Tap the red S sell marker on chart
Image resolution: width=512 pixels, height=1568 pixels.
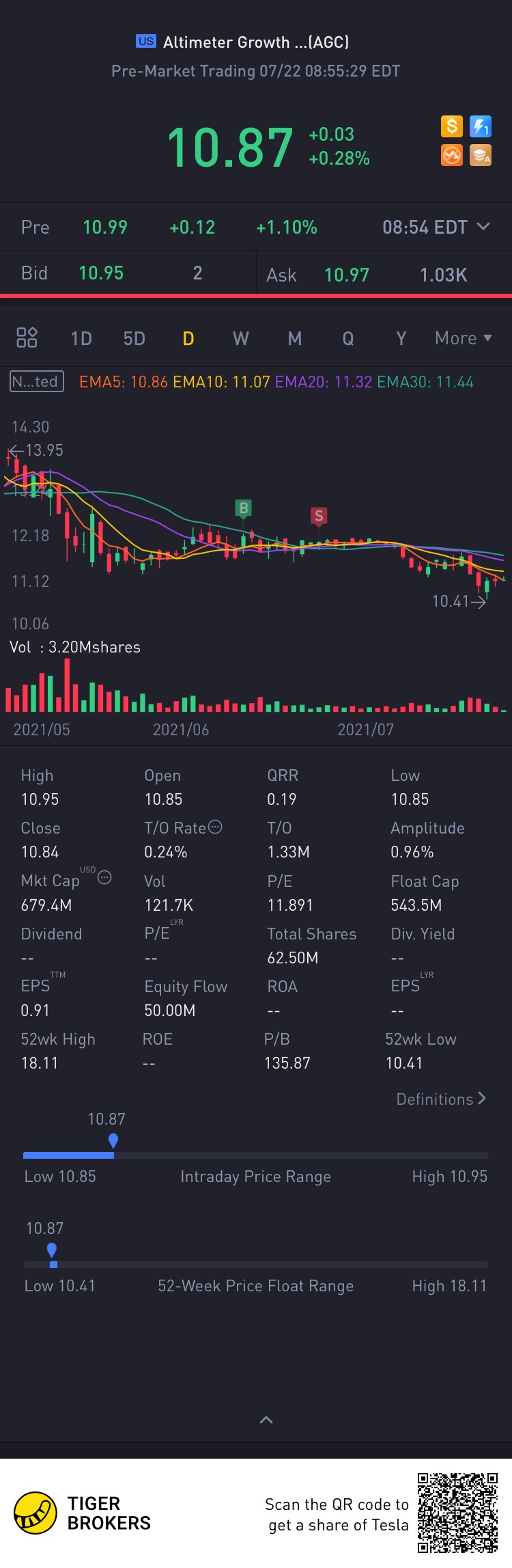coord(318,516)
